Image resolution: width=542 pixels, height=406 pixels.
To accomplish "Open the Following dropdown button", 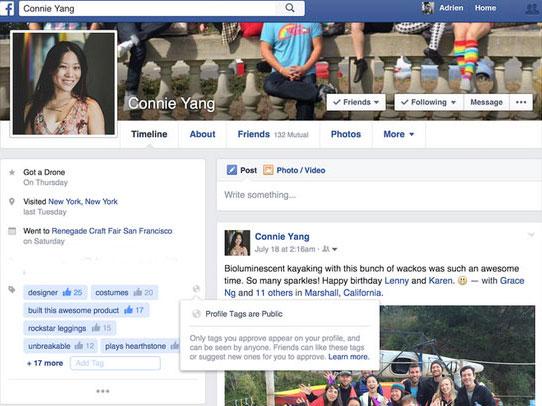I will click(x=429, y=102).
